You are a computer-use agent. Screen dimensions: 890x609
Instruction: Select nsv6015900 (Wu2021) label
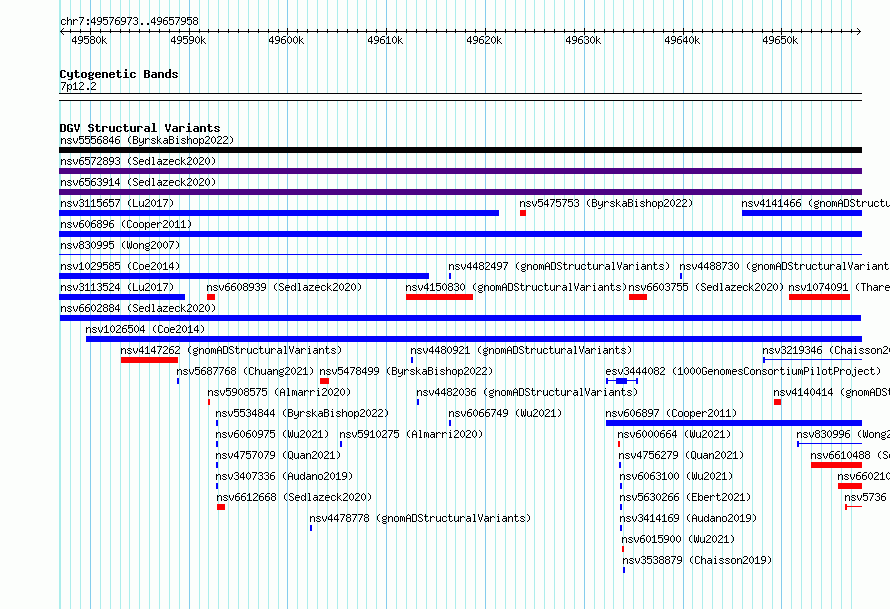[678, 539]
